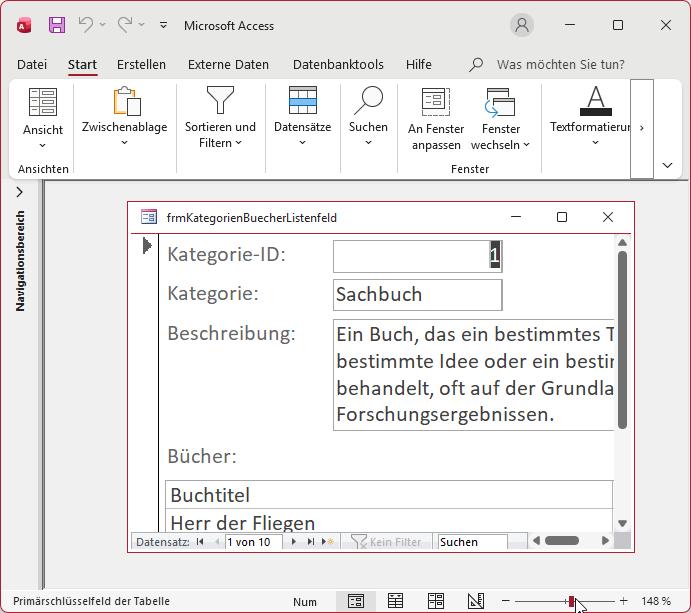Viewport: 691px width, 613px height.
Task: Click the '1 von 10' record number box
Action: (253, 542)
